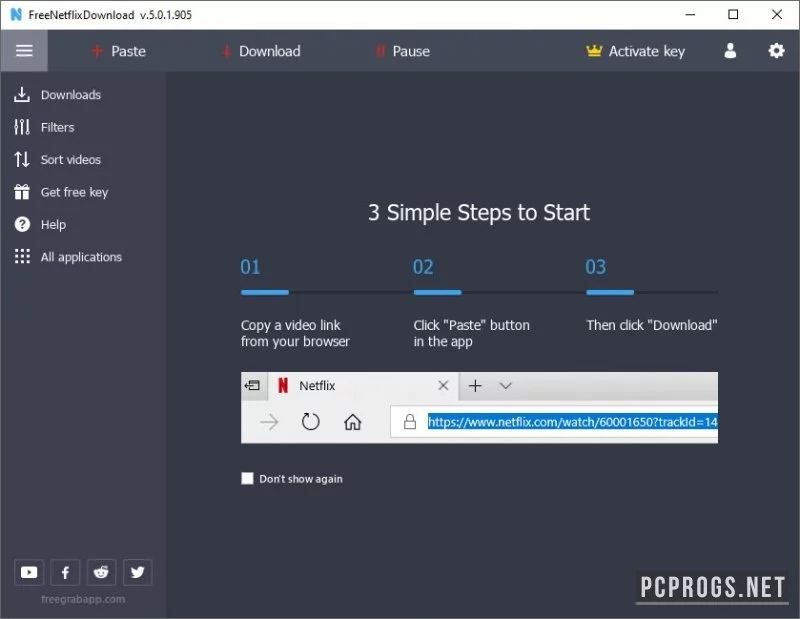Open Downloads in the sidebar

point(57,95)
